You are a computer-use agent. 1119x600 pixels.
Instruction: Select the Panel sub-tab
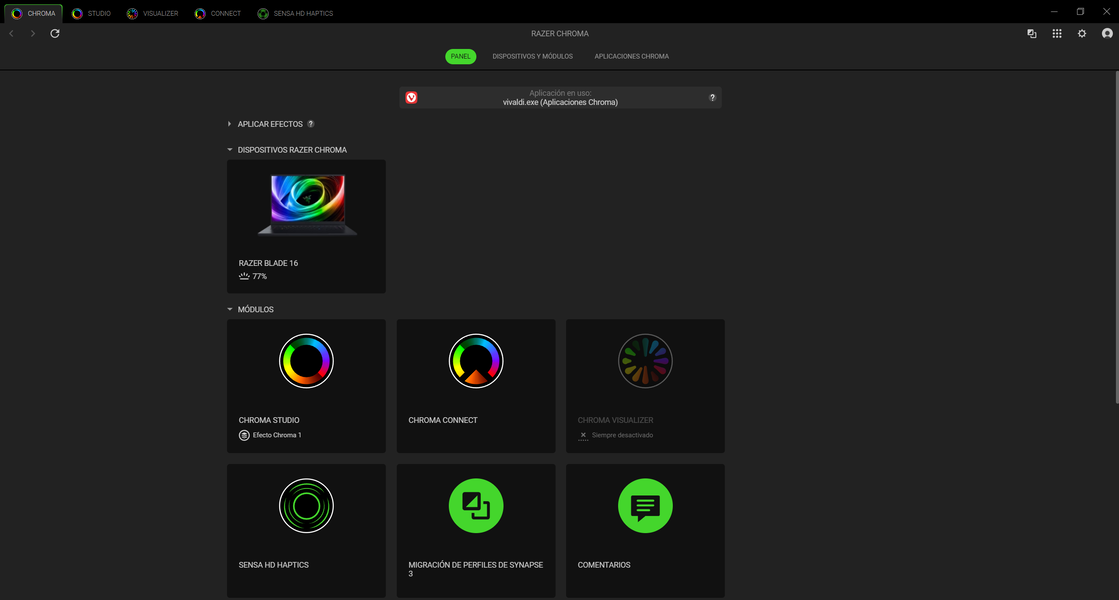460,56
